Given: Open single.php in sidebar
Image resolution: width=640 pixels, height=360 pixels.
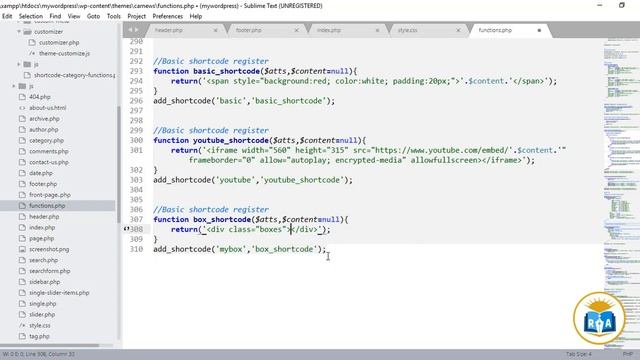Looking at the screenshot, I should tap(42, 304).
